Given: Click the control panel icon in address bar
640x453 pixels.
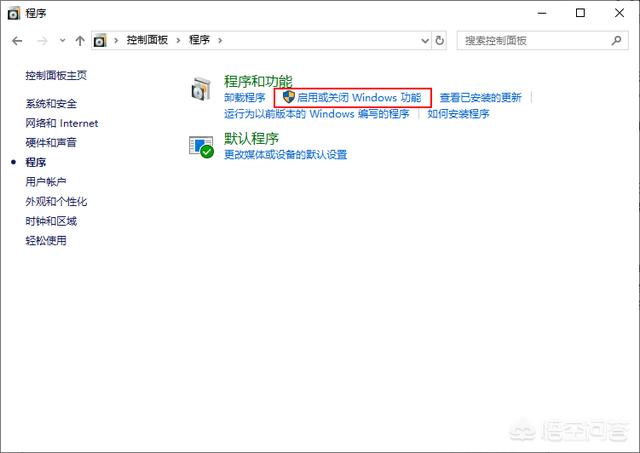Looking at the screenshot, I should (100, 41).
